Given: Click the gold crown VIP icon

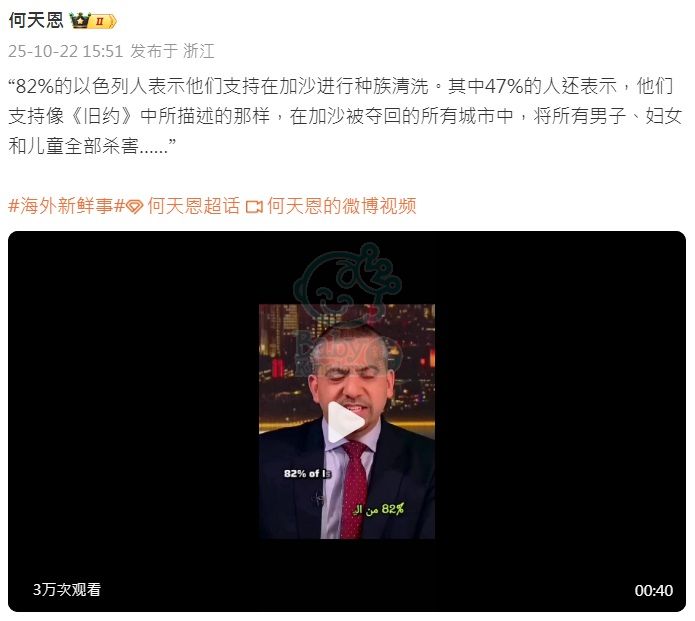Looking at the screenshot, I should click(x=80, y=20).
